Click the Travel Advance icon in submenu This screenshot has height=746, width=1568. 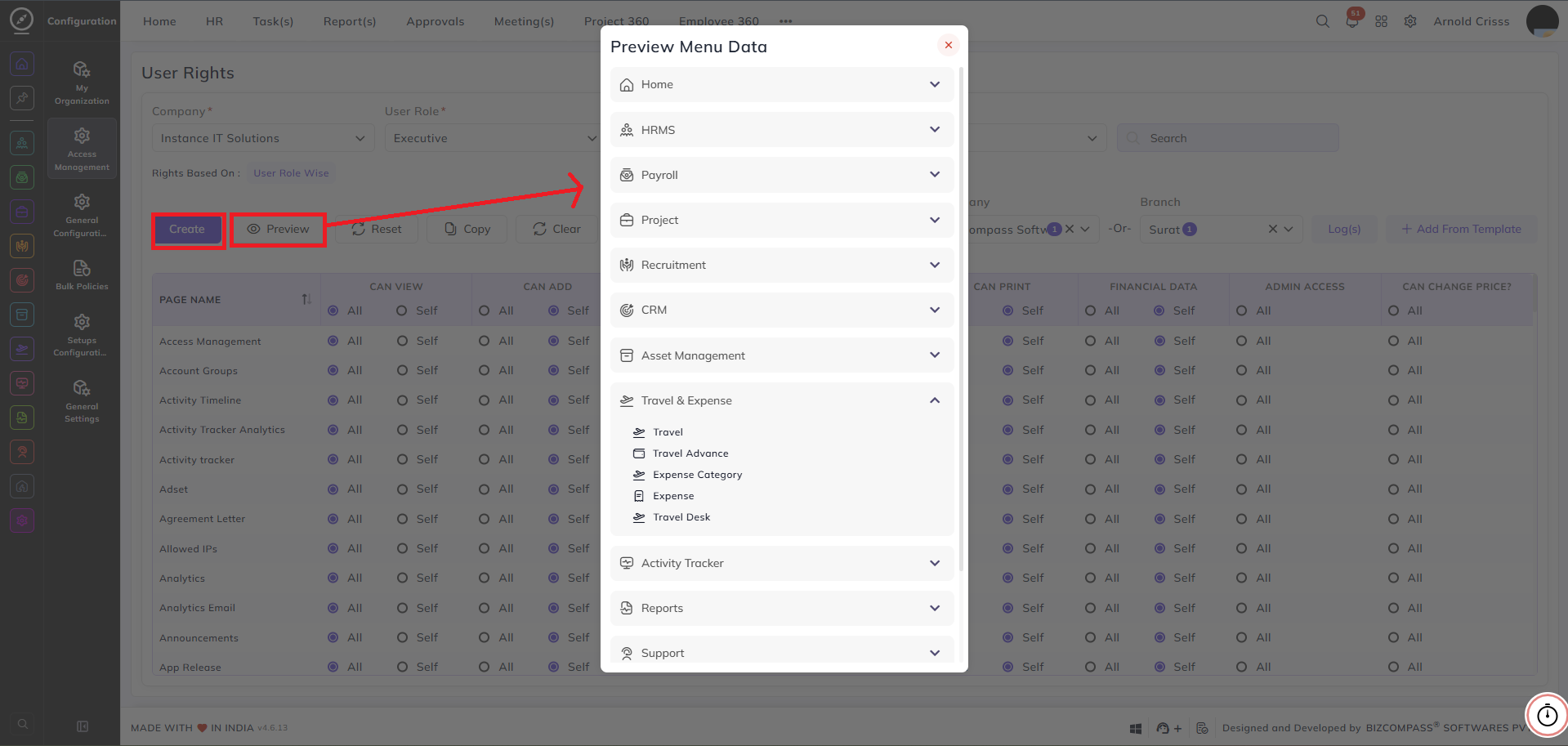[x=639, y=453]
